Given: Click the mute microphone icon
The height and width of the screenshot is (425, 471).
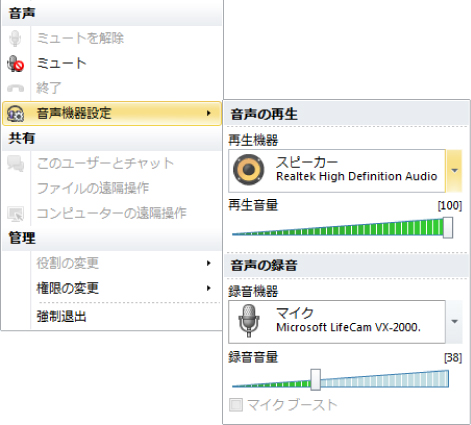Looking at the screenshot, I should coord(15,63).
